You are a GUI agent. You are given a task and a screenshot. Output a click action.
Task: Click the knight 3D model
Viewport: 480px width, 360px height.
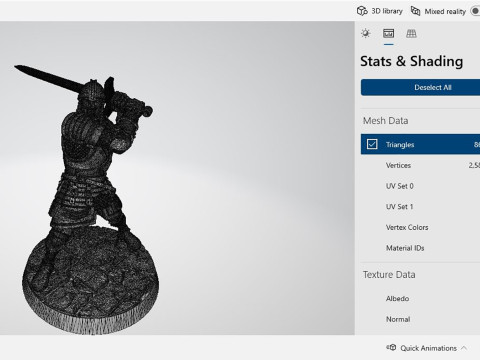[x=87, y=200]
